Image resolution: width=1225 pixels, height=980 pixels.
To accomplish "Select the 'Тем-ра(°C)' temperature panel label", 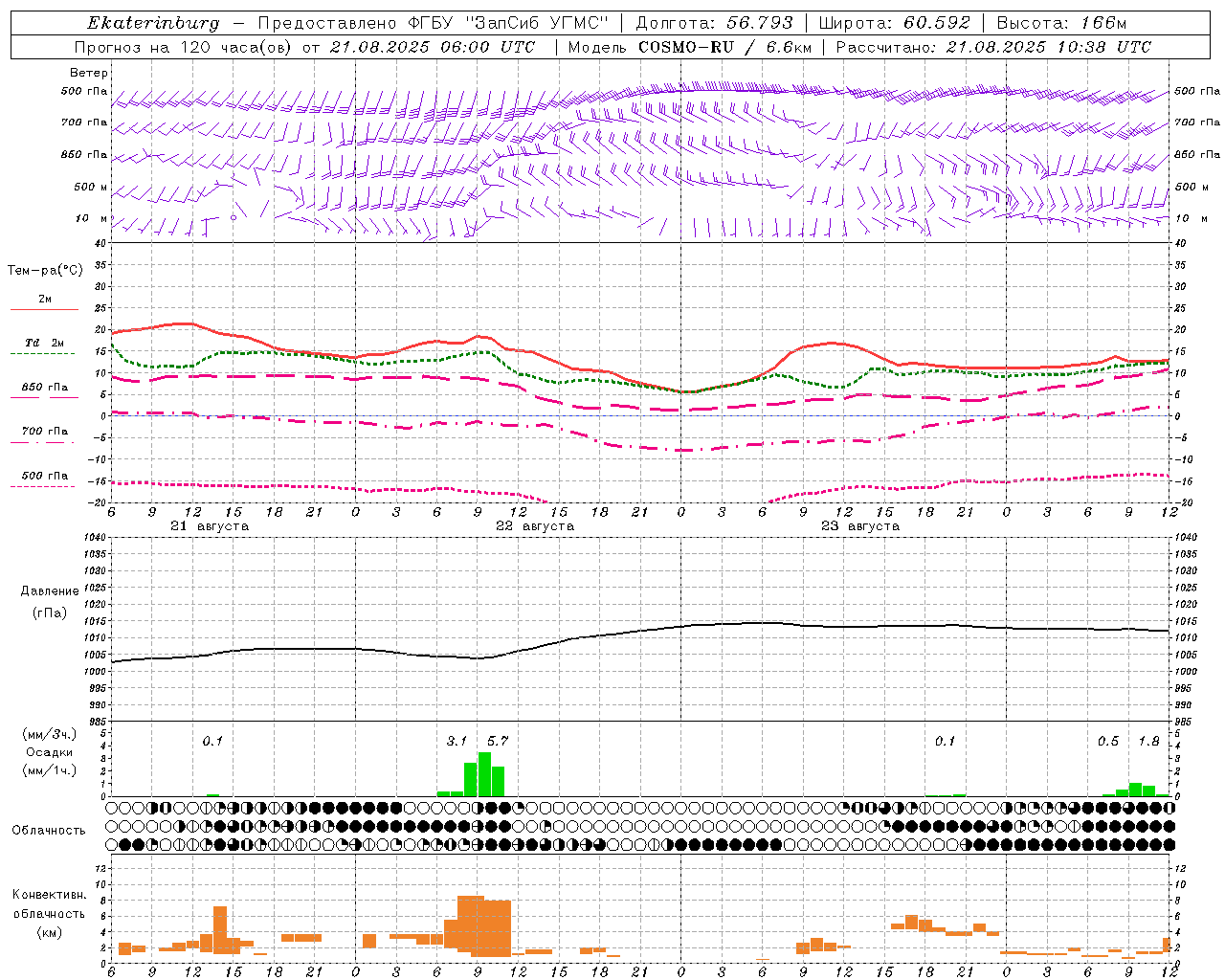I will tap(45, 271).
